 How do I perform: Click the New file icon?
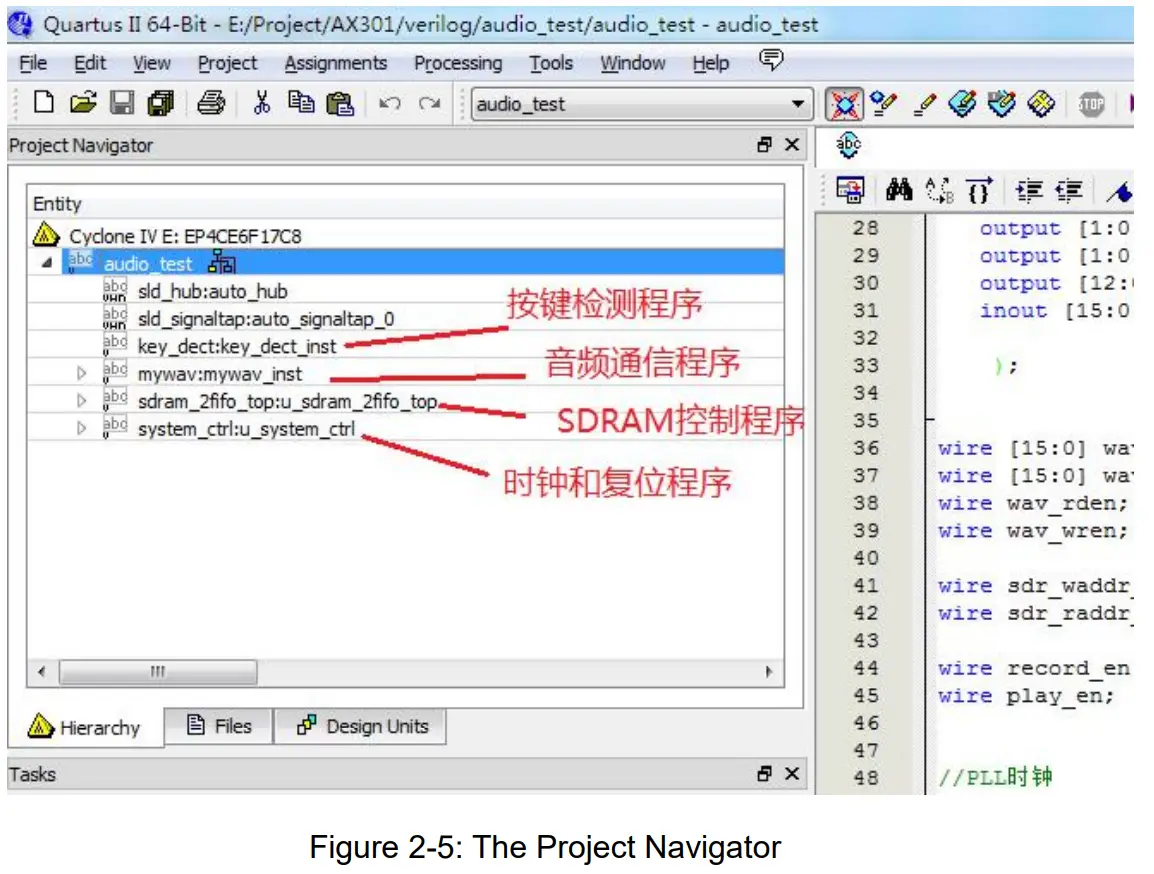click(43, 103)
